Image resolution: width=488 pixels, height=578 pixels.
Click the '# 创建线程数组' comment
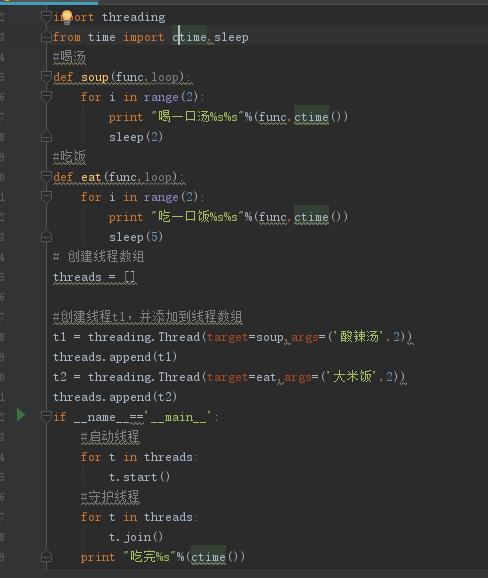coord(98,257)
